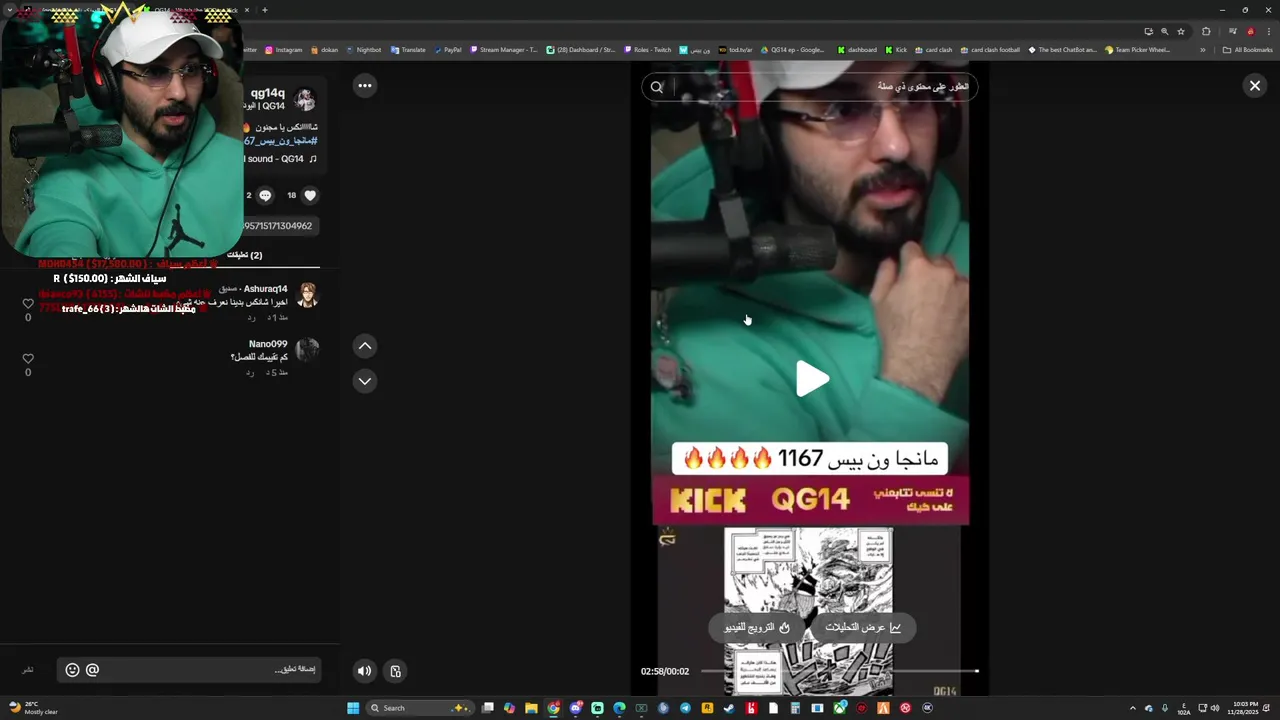The height and width of the screenshot is (720, 1280).
Task: Open the qg14q profile avatar
Action: [x=305, y=99]
